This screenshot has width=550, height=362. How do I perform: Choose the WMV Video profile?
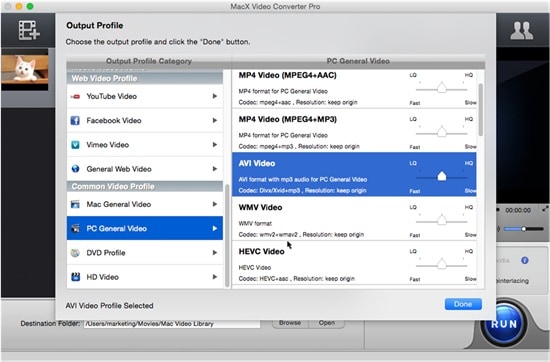coord(354,219)
